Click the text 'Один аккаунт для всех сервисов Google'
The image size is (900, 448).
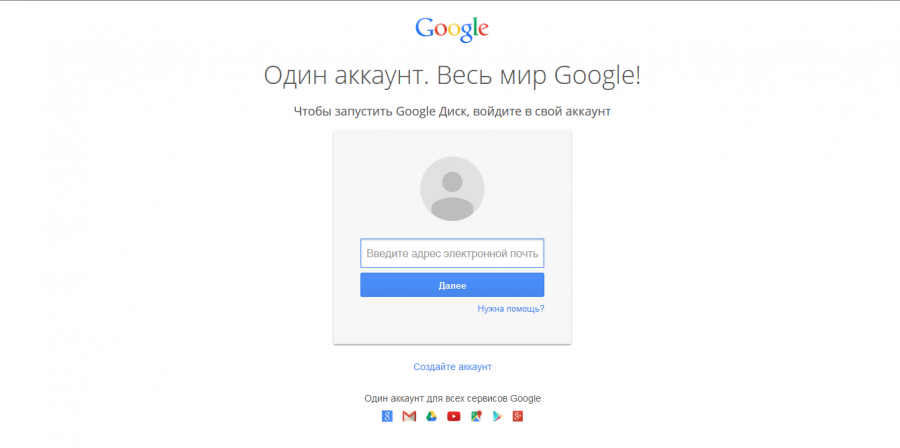click(452, 398)
